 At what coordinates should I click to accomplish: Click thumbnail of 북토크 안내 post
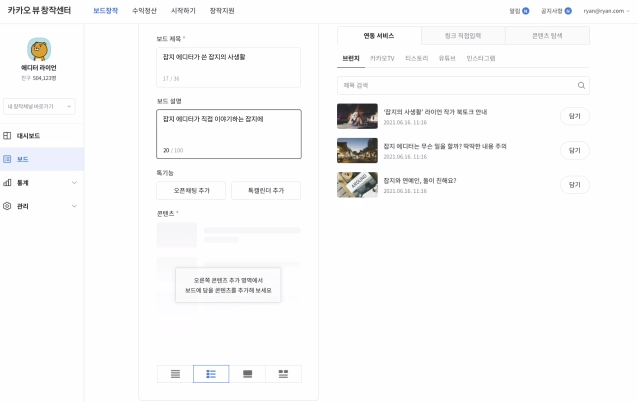pos(357,116)
